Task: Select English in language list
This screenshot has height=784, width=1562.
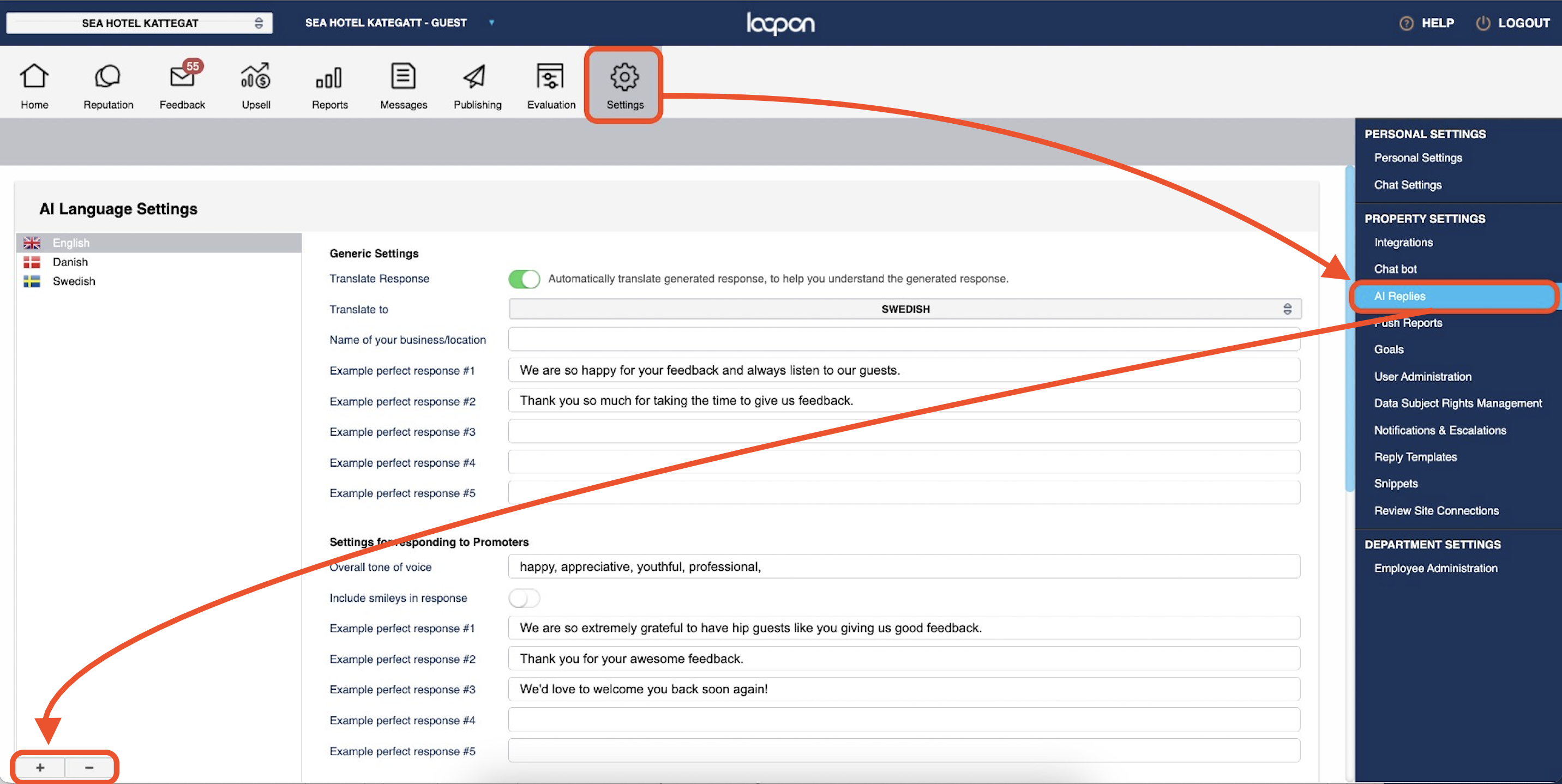Action: [159, 243]
